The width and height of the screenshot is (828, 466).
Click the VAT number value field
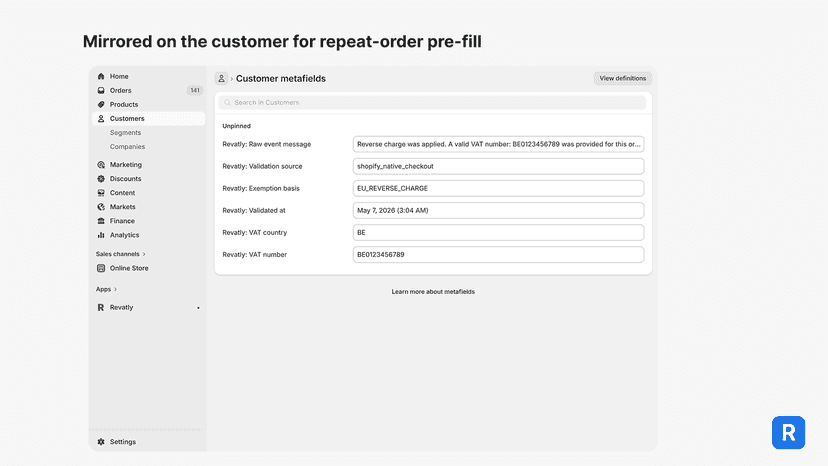[x=498, y=255]
